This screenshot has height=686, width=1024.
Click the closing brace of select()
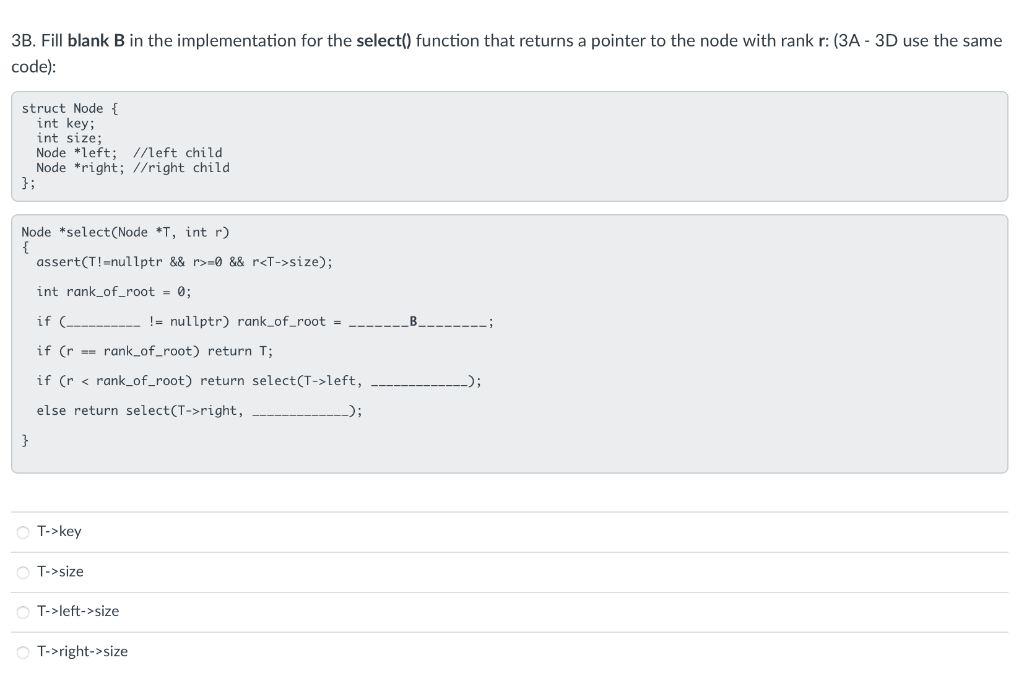pos(24,439)
